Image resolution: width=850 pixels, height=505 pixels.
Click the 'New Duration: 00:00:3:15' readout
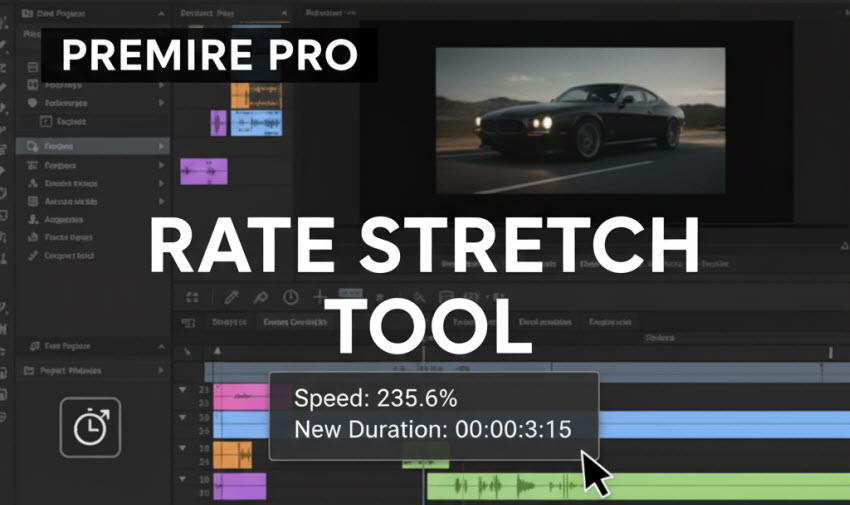(433, 429)
